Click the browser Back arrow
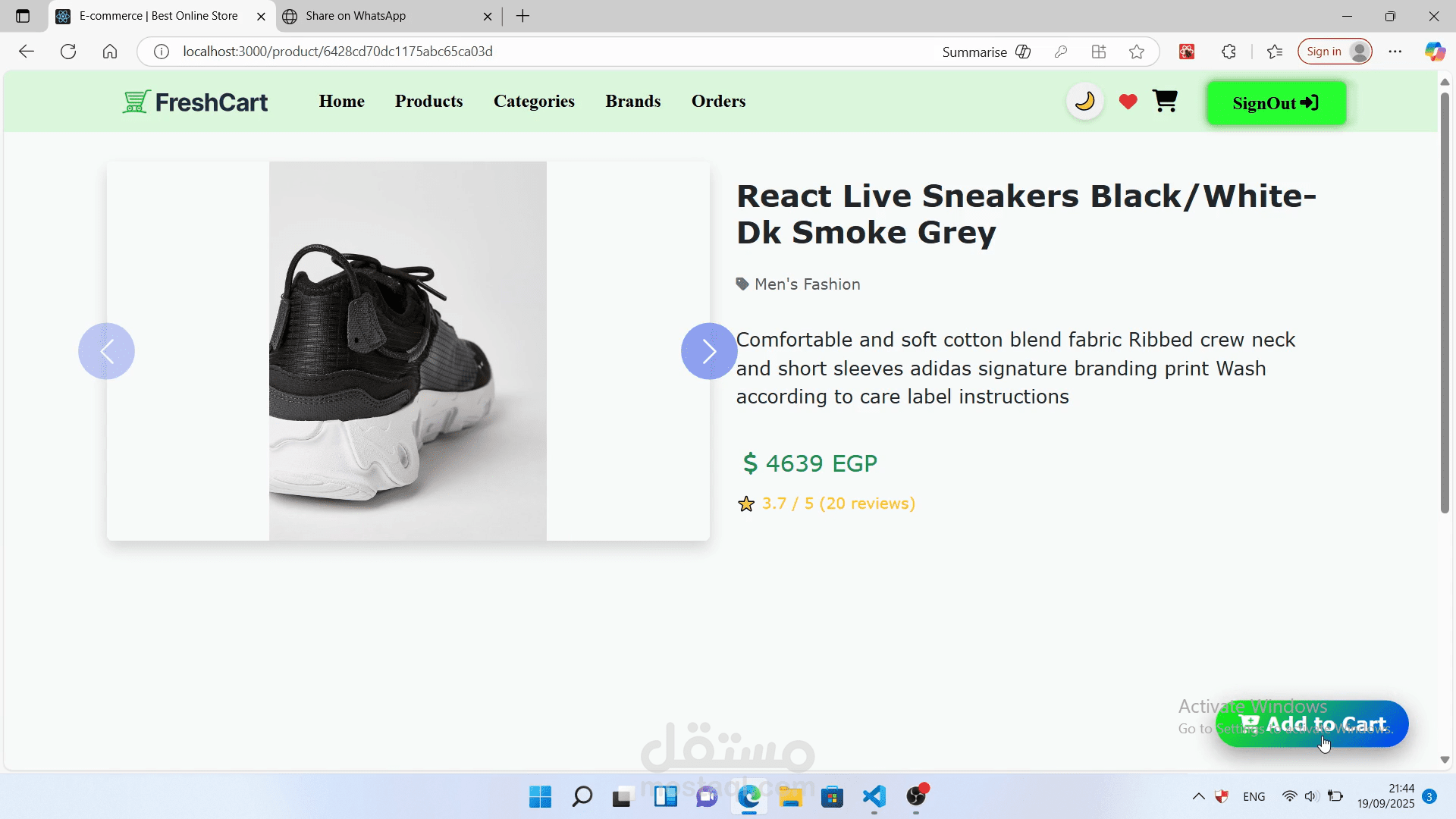 point(27,52)
